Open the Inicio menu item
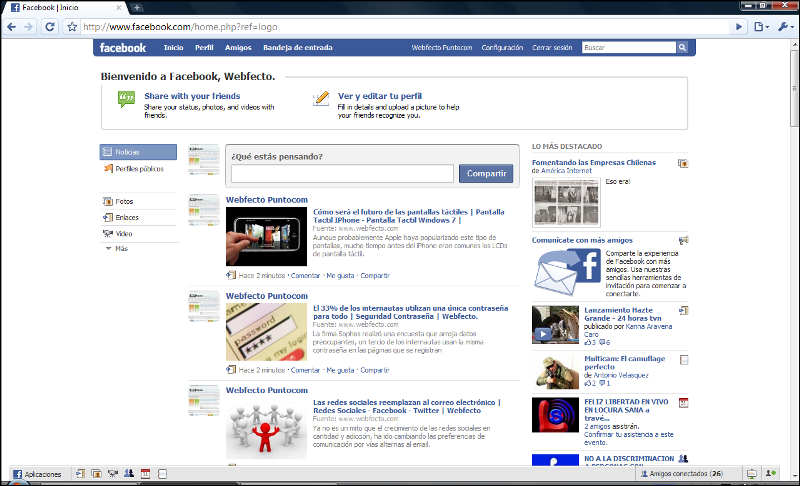 173,47
